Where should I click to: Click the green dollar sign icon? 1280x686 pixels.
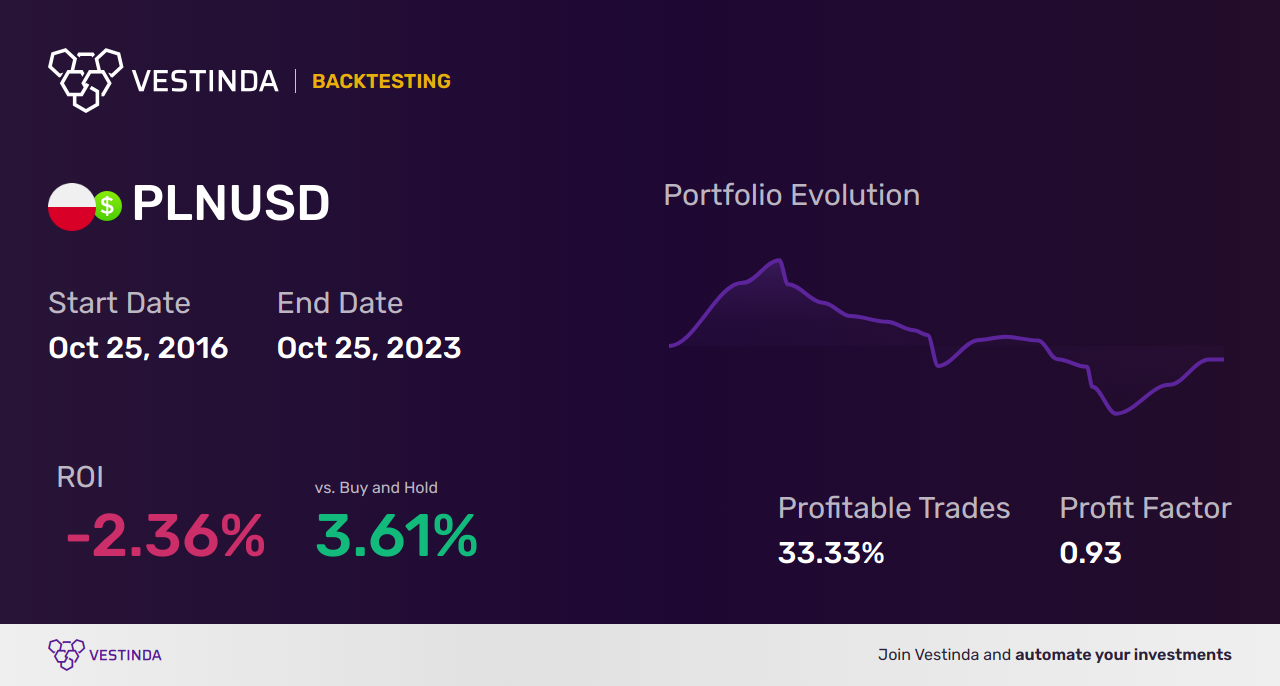tap(108, 207)
